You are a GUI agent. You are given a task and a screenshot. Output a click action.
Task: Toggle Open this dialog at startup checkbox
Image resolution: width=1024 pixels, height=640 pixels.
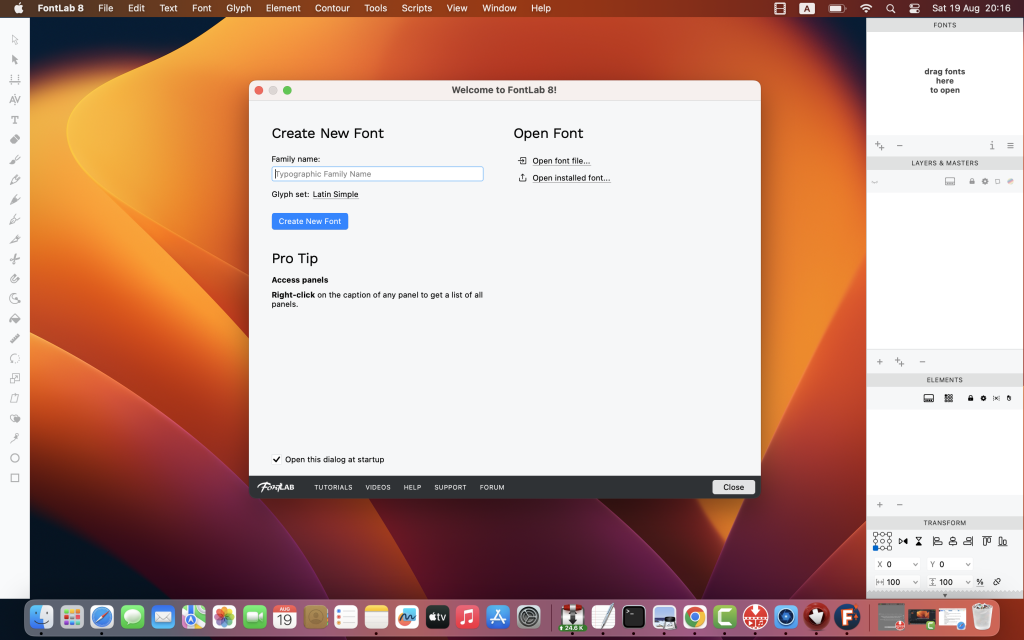point(276,460)
